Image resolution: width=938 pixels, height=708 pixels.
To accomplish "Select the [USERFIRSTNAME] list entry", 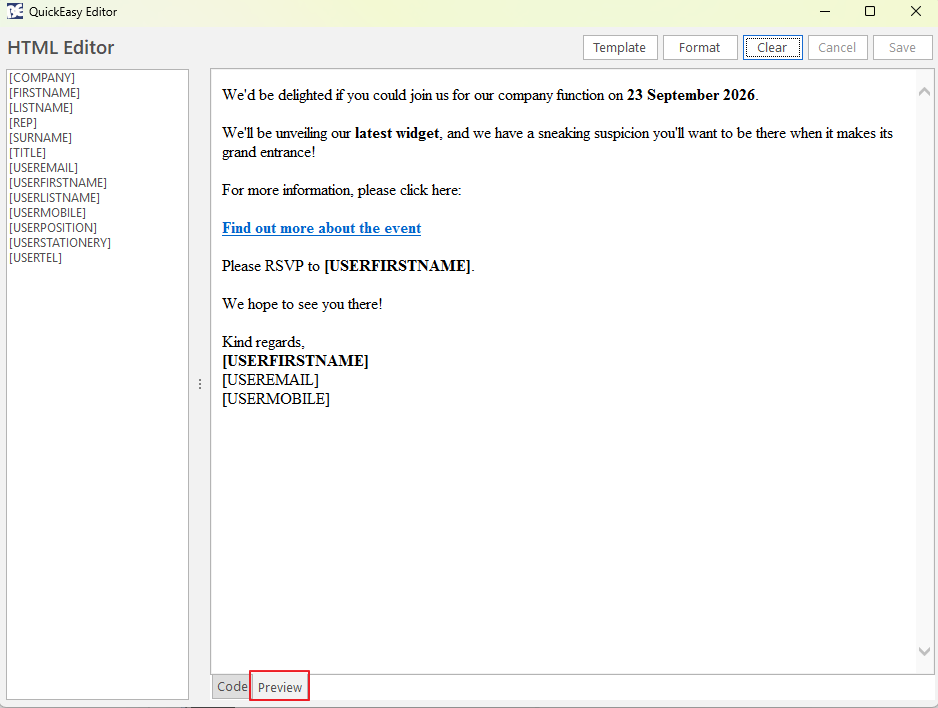I will coord(58,182).
